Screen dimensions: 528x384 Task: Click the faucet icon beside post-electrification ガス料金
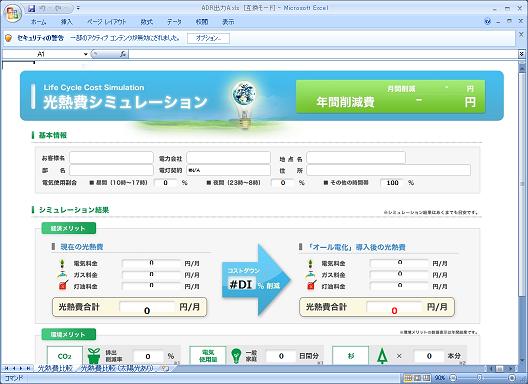[310, 275]
